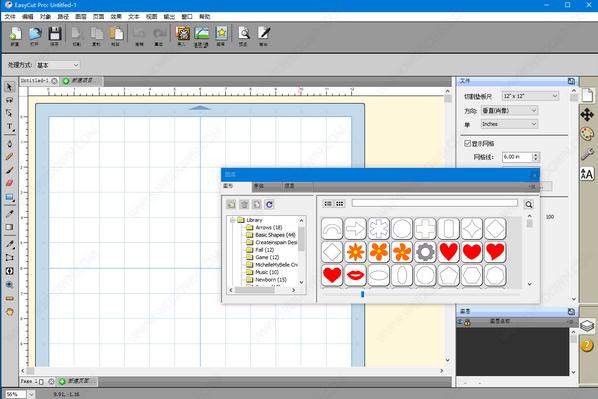Open the 效果 Effects menu
Image resolution: width=598 pixels, height=399 pixels.
pos(116,16)
